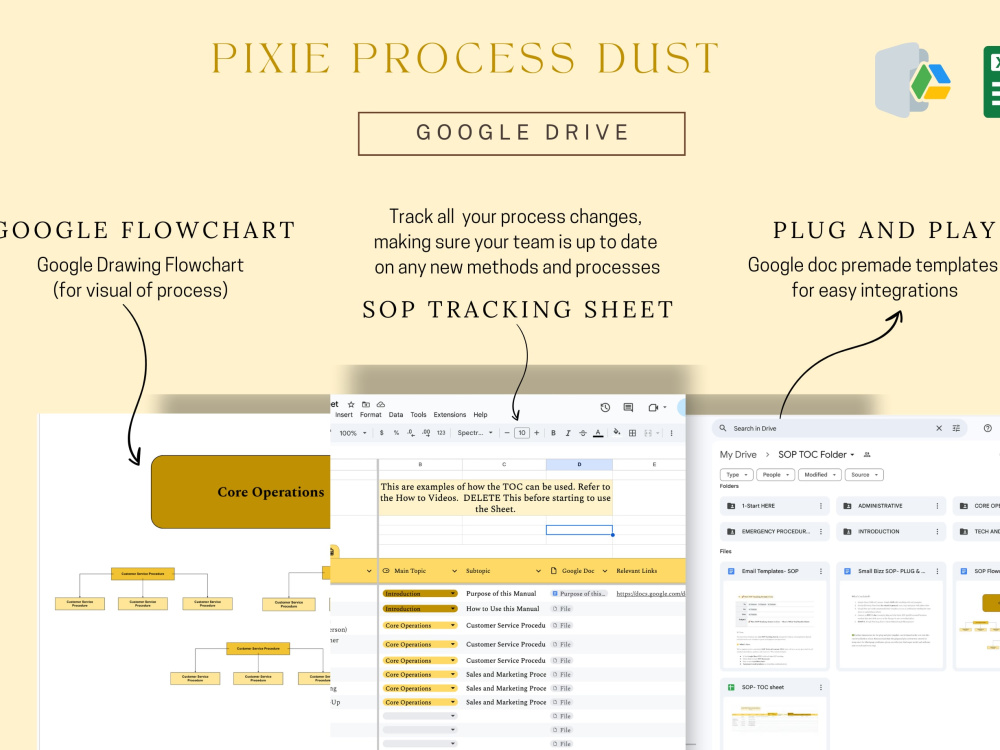Open the Tools menu in Sheets
1000x750 pixels.
pyautogui.click(x=418, y=415)
